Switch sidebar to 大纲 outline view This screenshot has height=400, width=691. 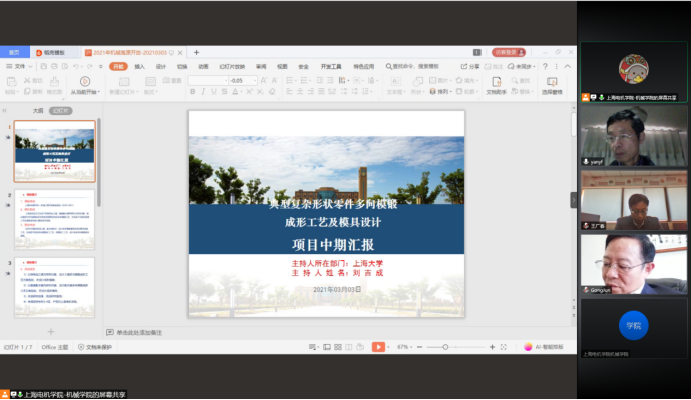38,111
